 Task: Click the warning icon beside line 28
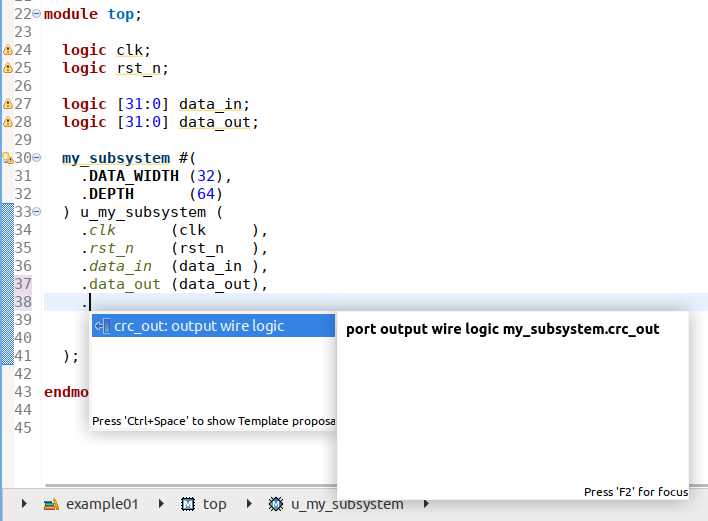tap(8, 122)
